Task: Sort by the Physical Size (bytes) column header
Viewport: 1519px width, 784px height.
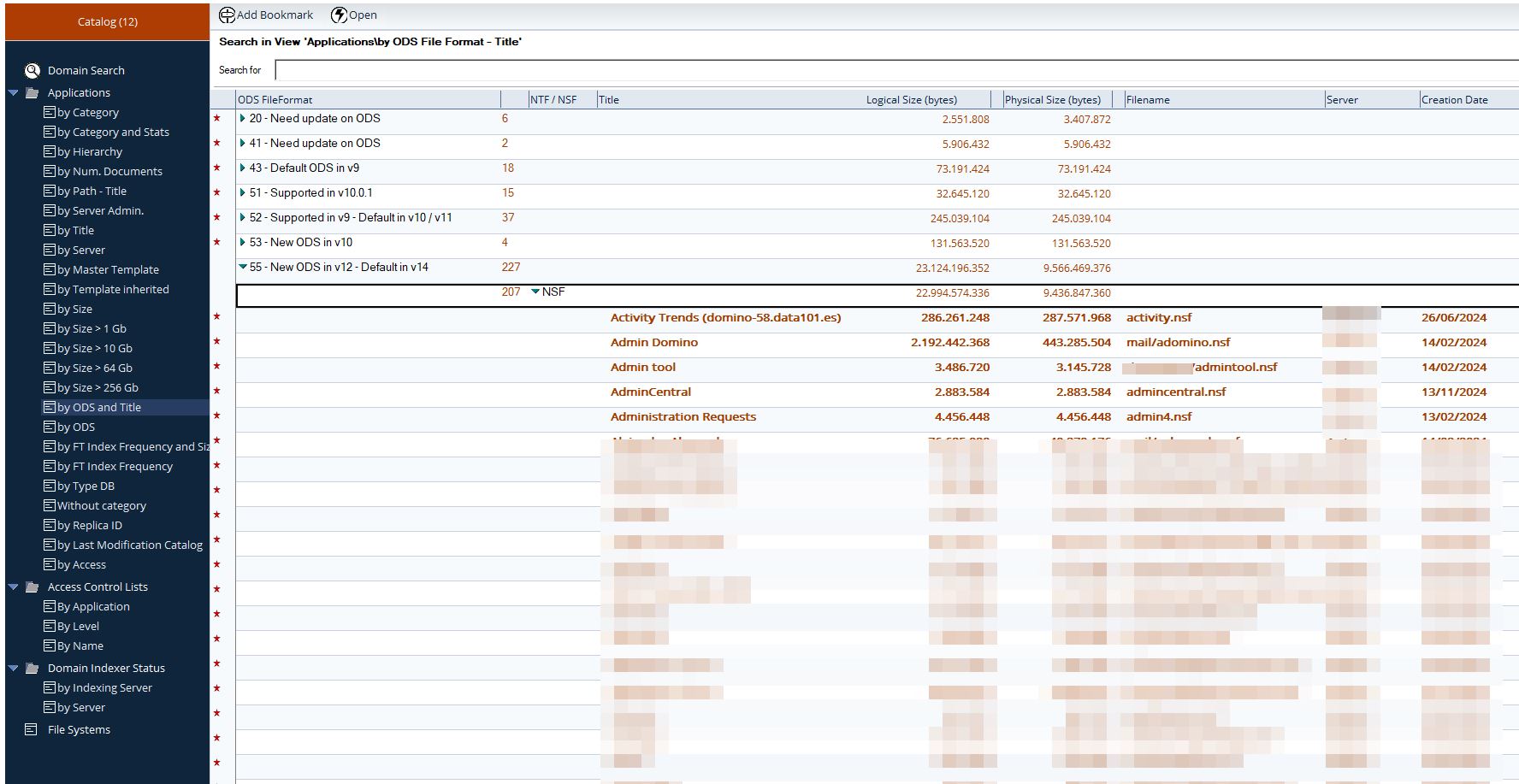Action: coord(1052,100)
